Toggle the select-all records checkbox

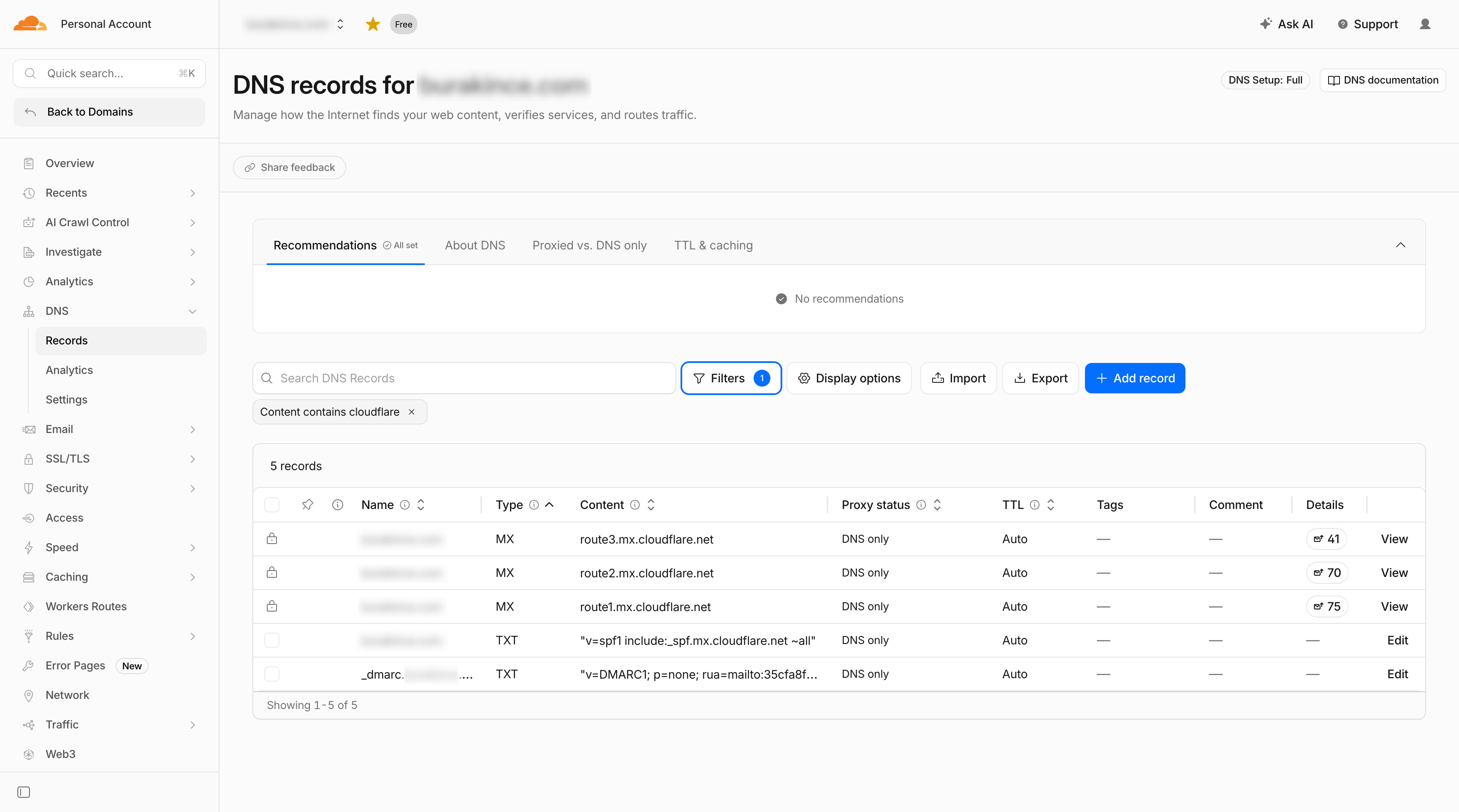272,504
